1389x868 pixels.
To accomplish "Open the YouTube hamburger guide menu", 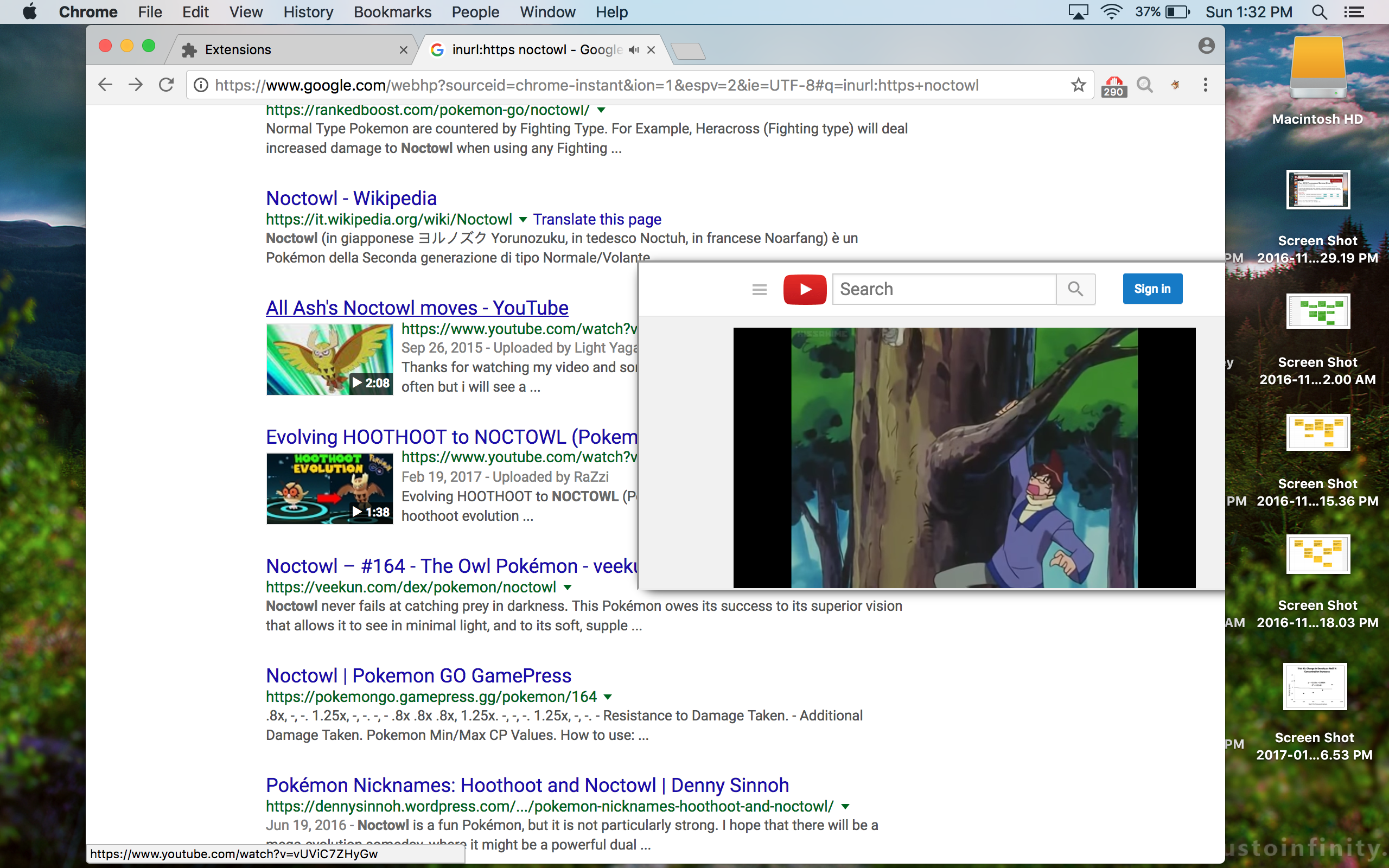I will 759,289.
